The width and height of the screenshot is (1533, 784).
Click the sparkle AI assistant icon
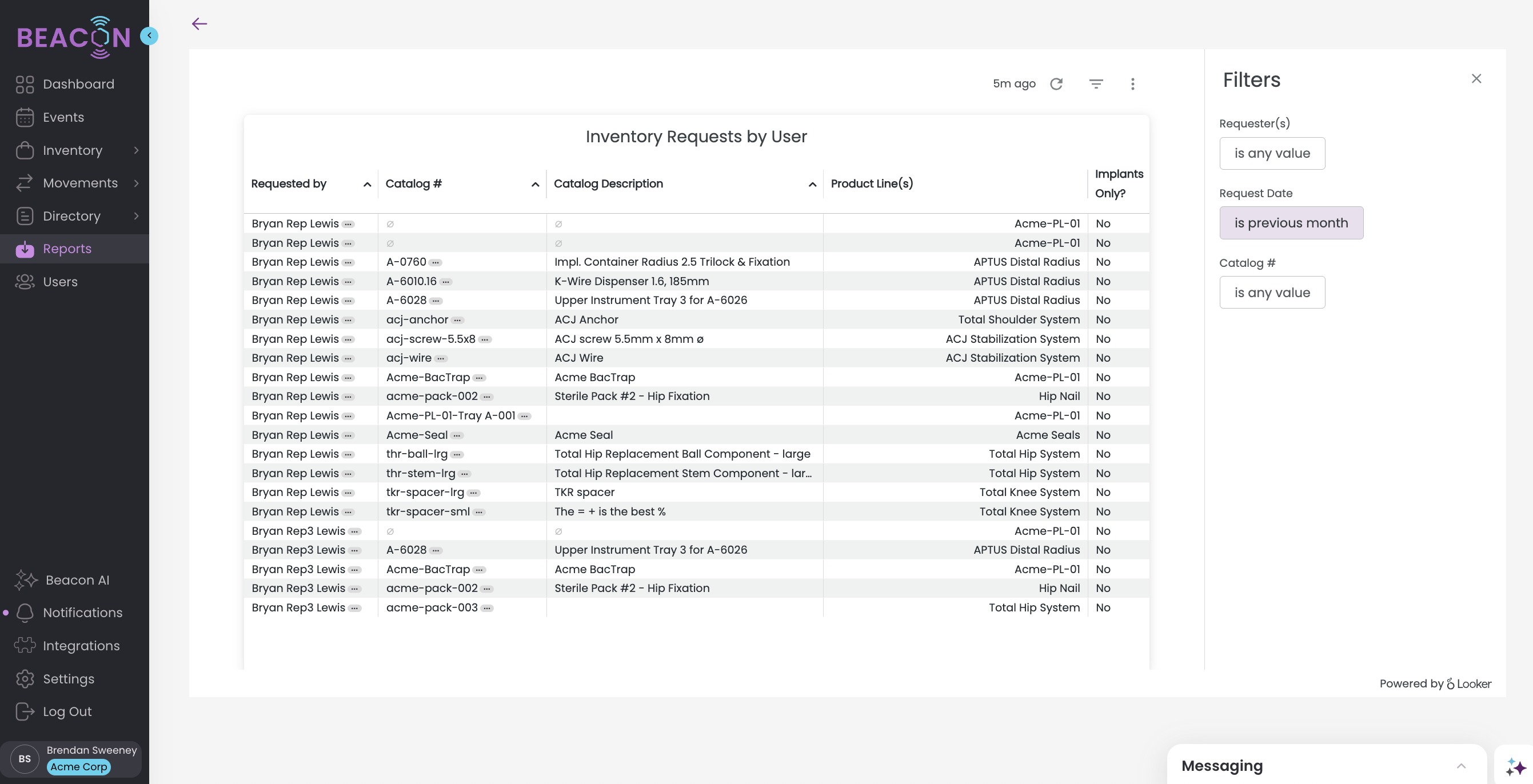pos(1515,766)
